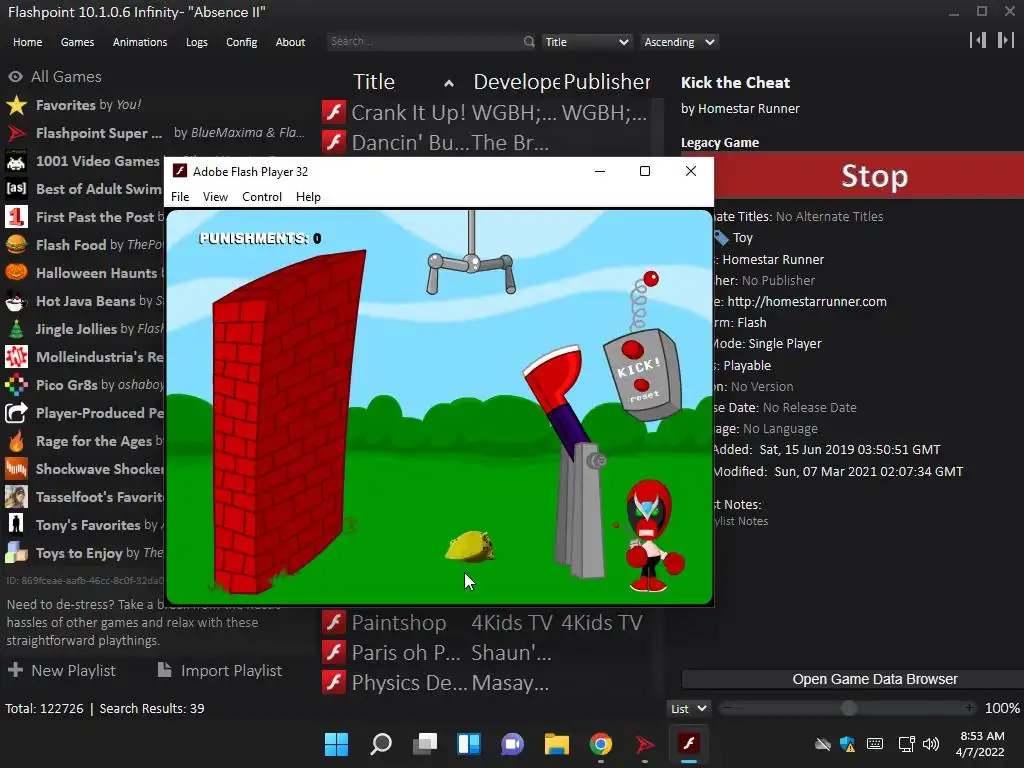Open Google Chrome from taskbar
The height and width of the screenshot is (768, 1024).
pos(601,744)
